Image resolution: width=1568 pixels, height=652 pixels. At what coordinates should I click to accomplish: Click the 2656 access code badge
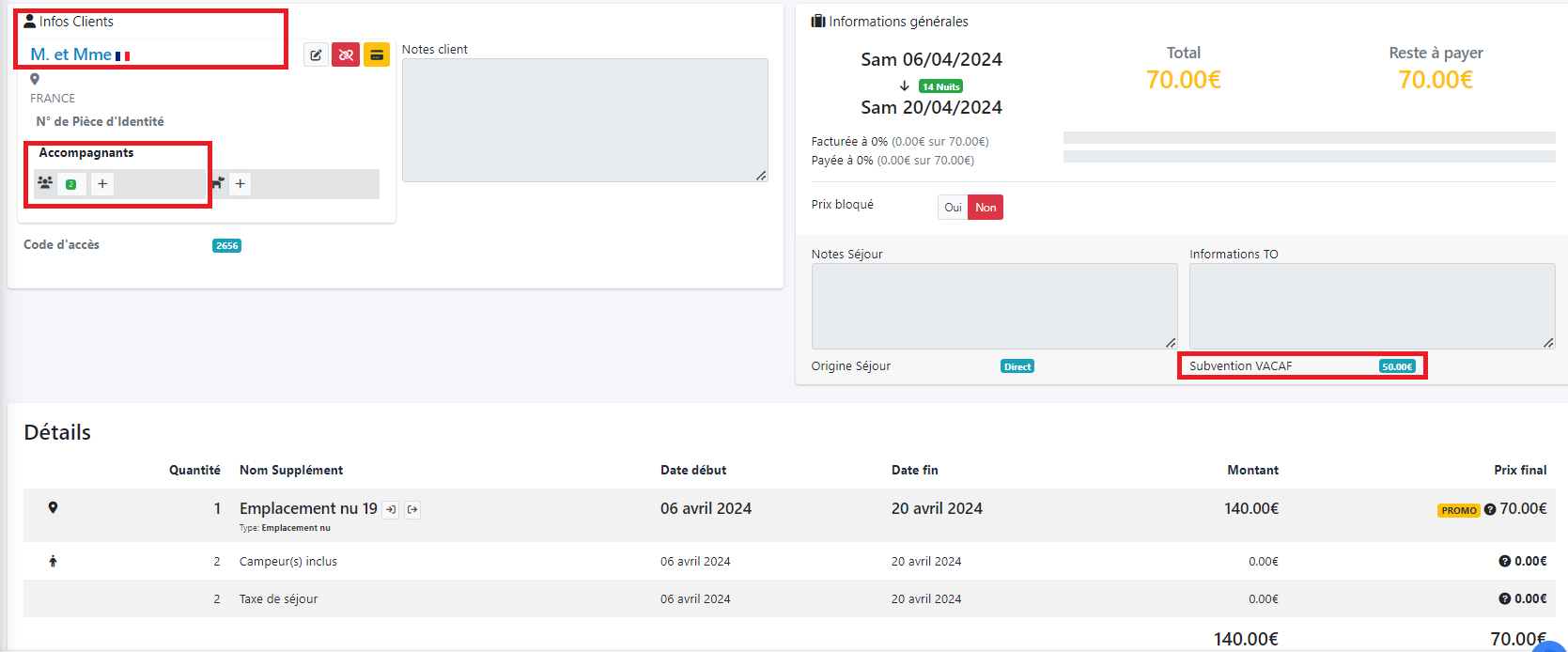[x=226, y=246]
